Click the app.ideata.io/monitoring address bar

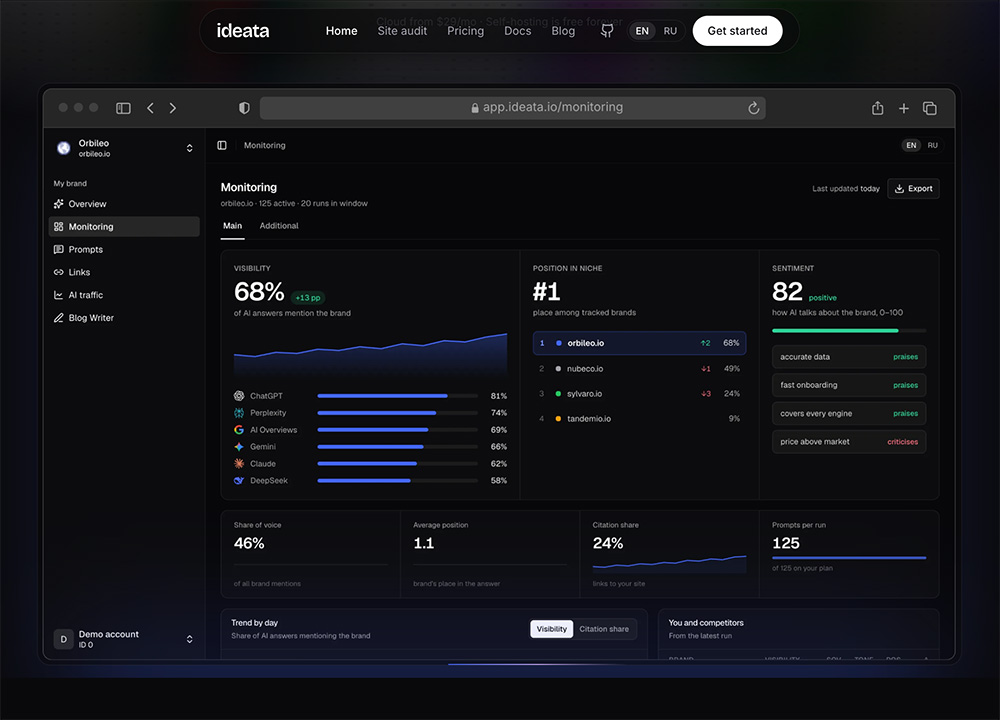(x=513, y=108)
